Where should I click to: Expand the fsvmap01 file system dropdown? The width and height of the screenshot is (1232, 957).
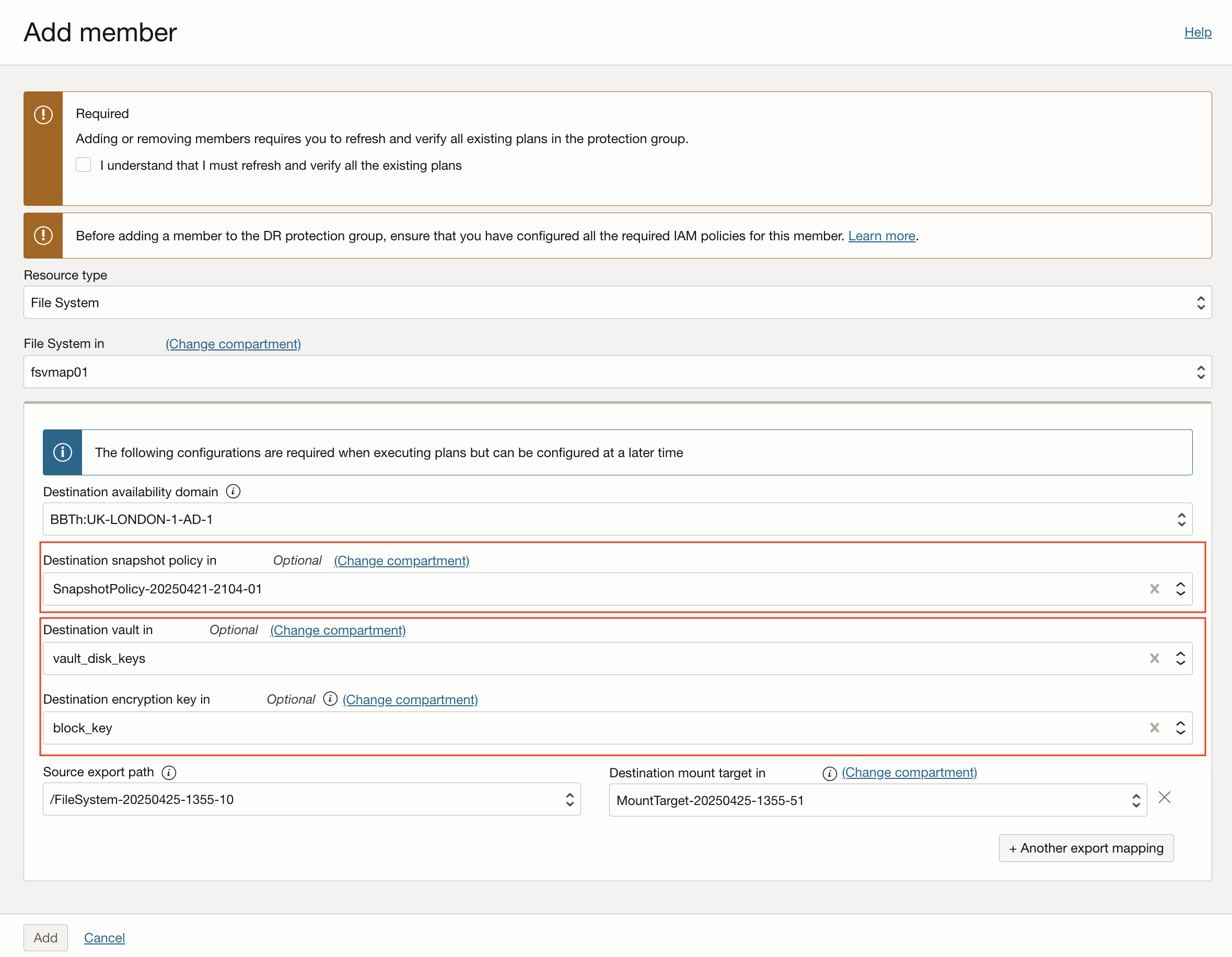[x=617, y=372]
